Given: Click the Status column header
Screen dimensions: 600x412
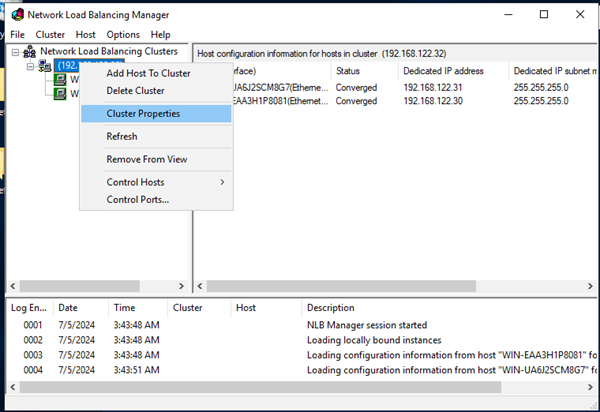Looking at the screenshot, I should coord(365,71).
